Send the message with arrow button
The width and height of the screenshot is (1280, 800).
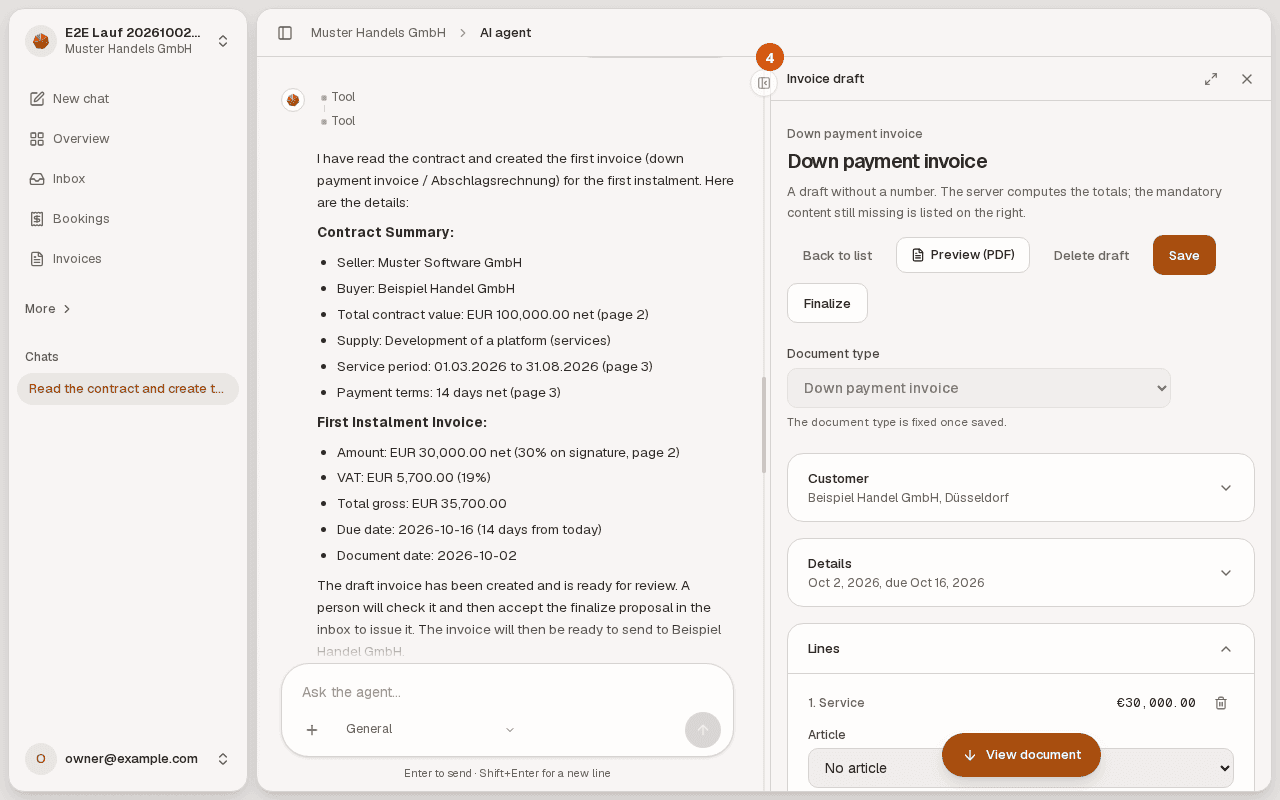(703, 730)
